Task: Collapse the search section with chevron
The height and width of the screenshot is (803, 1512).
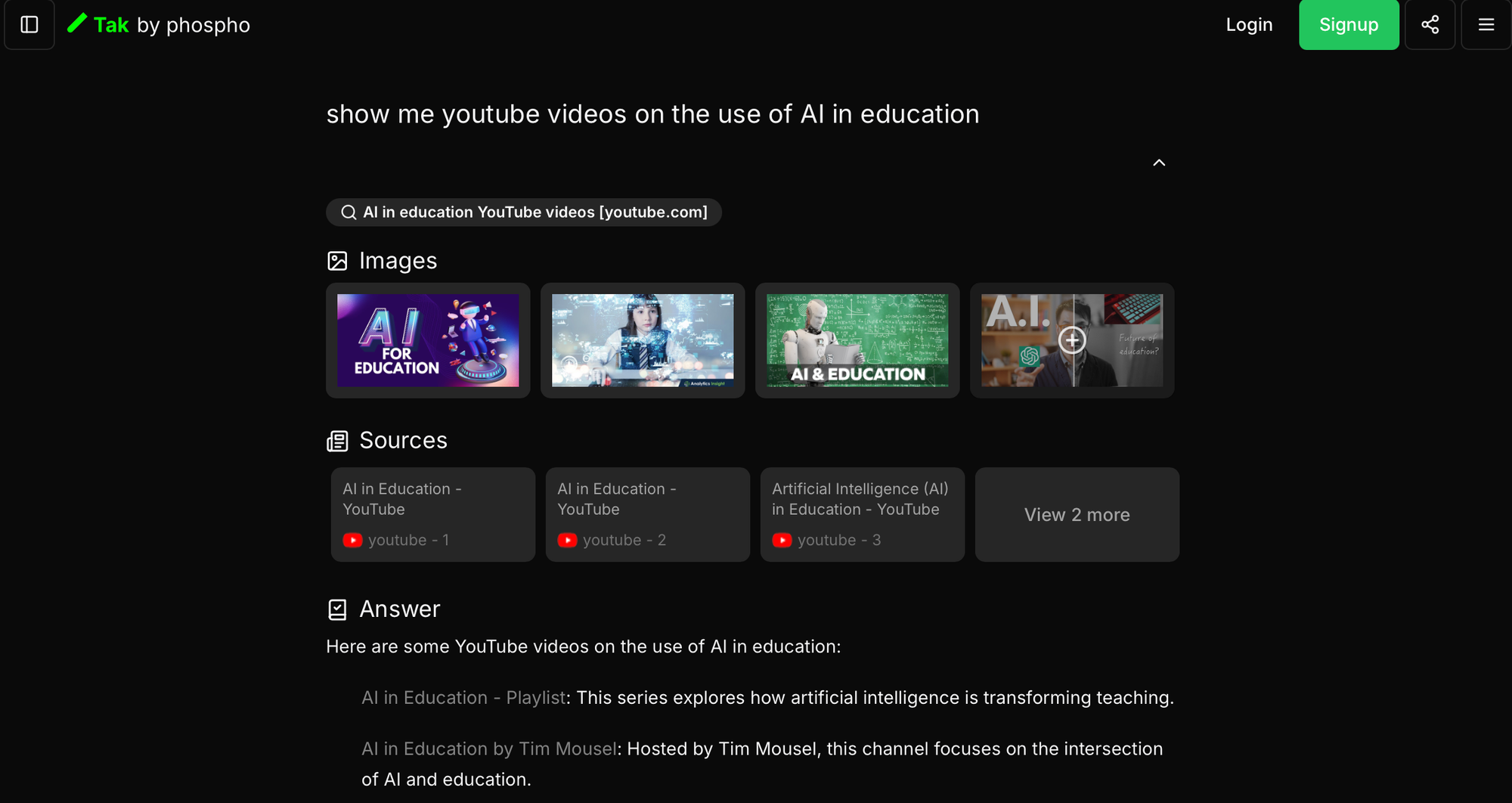Action: (x=1159, y=163)
